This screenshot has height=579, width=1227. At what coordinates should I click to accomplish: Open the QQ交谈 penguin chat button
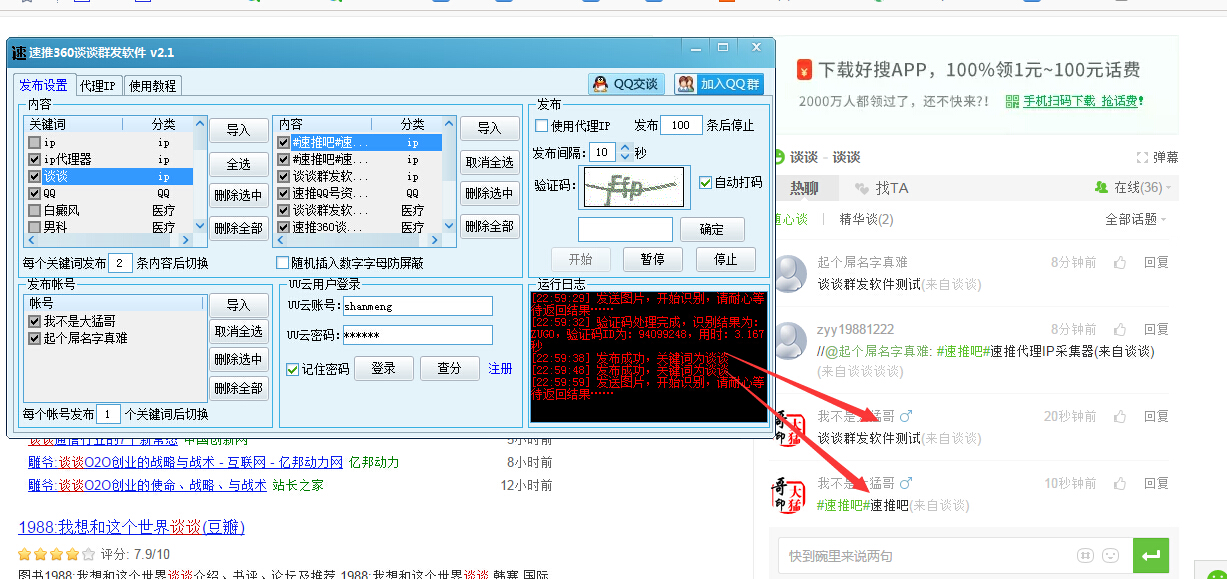pyautogui.click(x=627, y=84)
